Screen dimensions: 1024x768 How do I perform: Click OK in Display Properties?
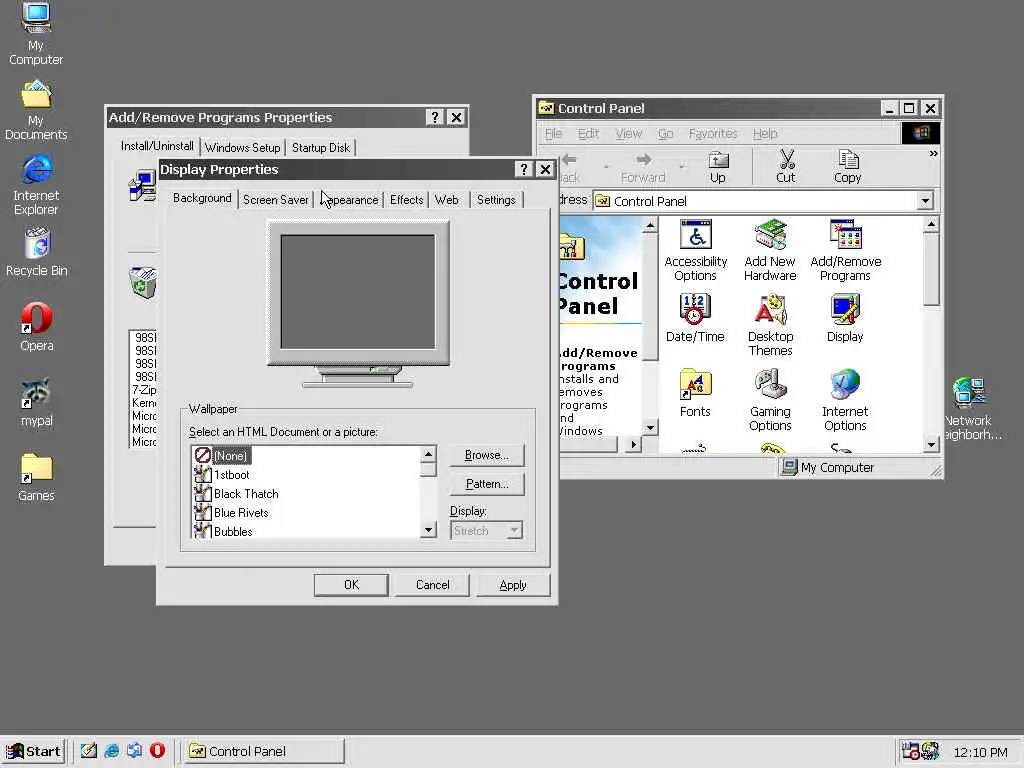[x=351, y=584]
